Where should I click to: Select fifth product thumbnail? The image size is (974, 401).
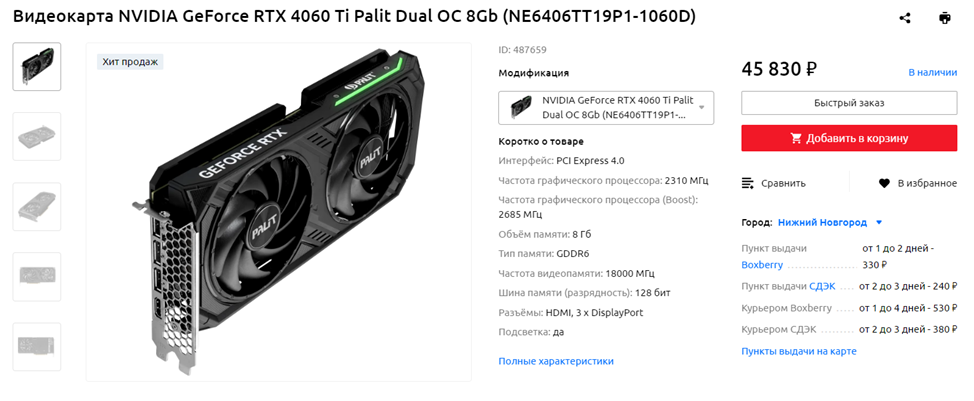point(37,346)
